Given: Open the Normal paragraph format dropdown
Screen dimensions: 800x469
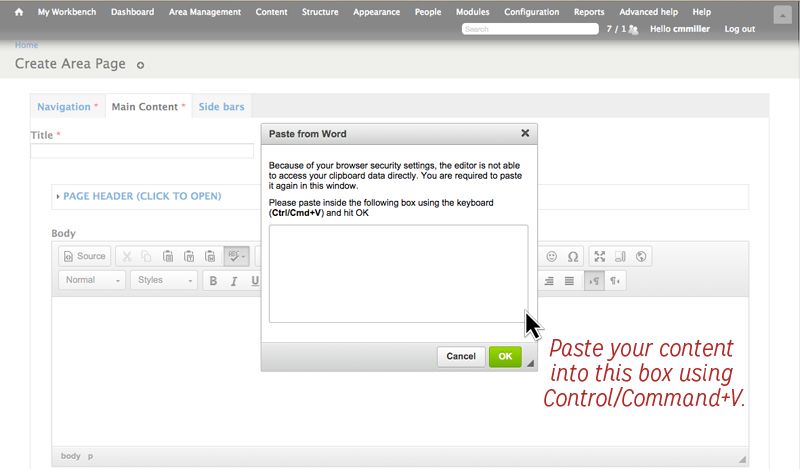Looking at the screenshot, I should tap(92, 281).
